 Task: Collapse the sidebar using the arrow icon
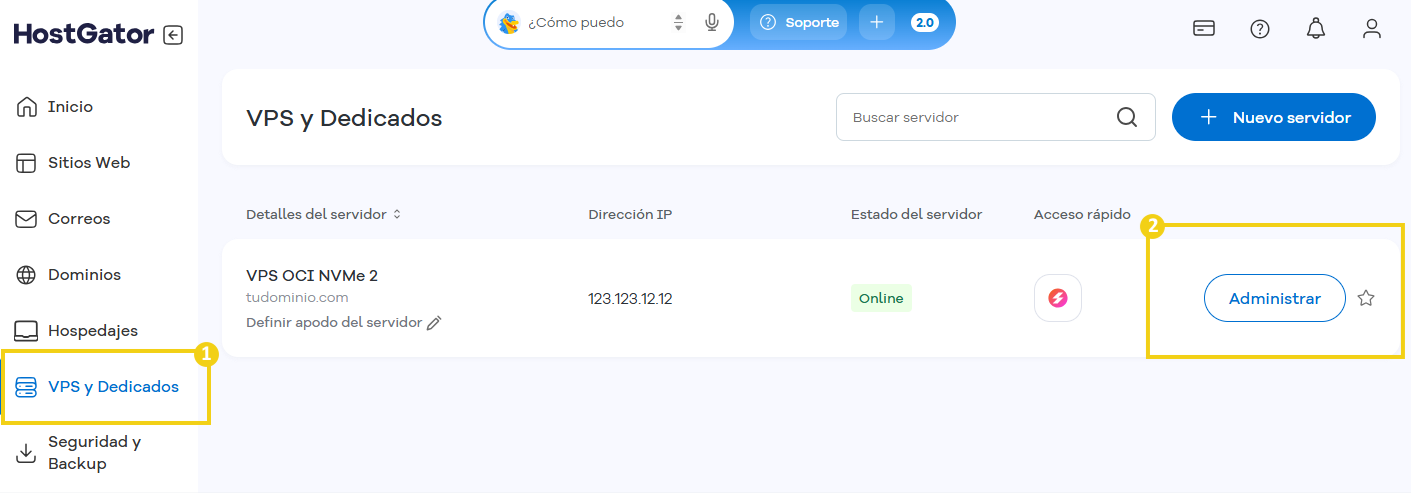[173, 35]
